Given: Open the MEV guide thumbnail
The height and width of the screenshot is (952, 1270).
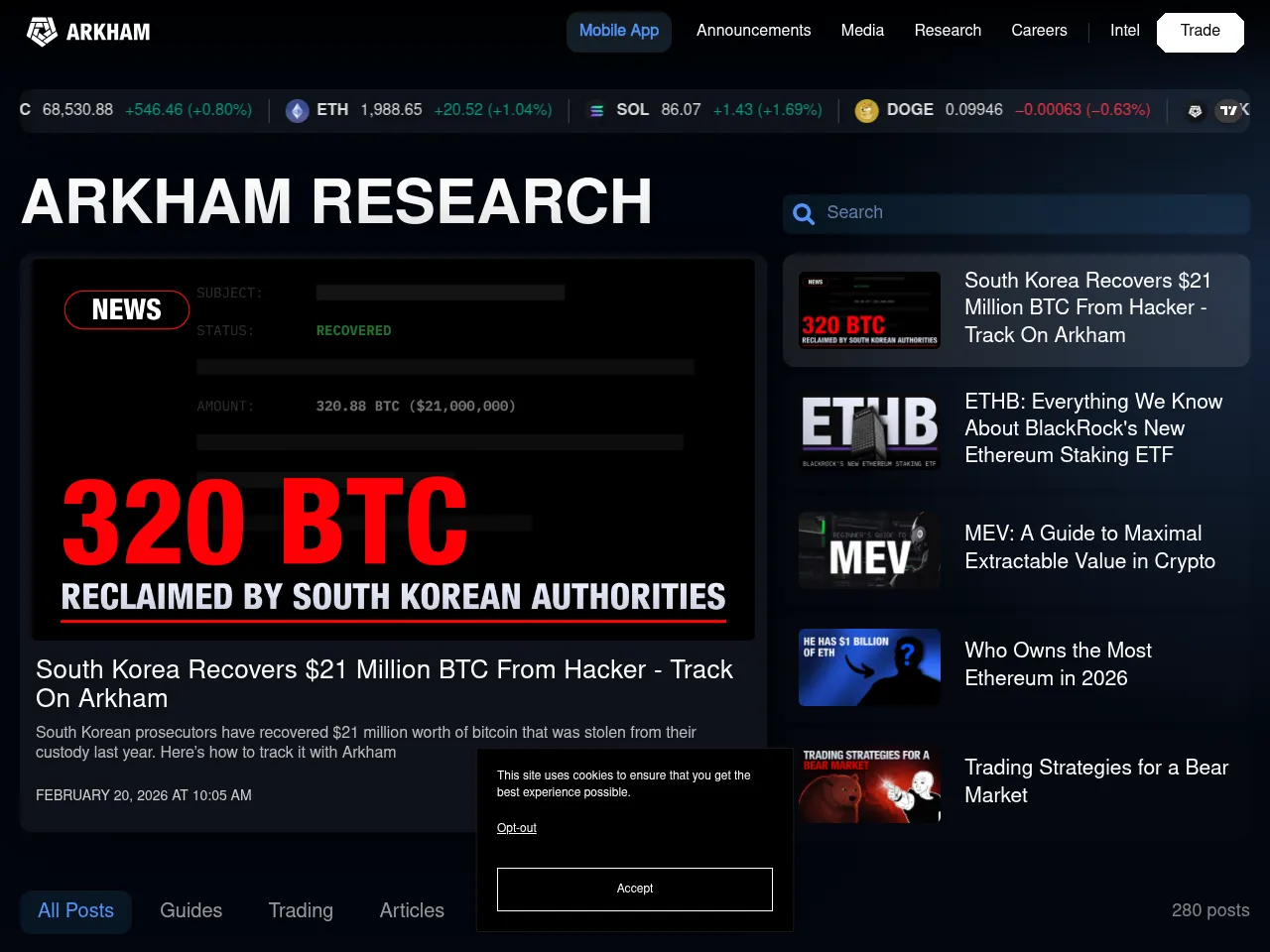Looking at the screenshot, I should pyautogui.click(x=869, y=549).
